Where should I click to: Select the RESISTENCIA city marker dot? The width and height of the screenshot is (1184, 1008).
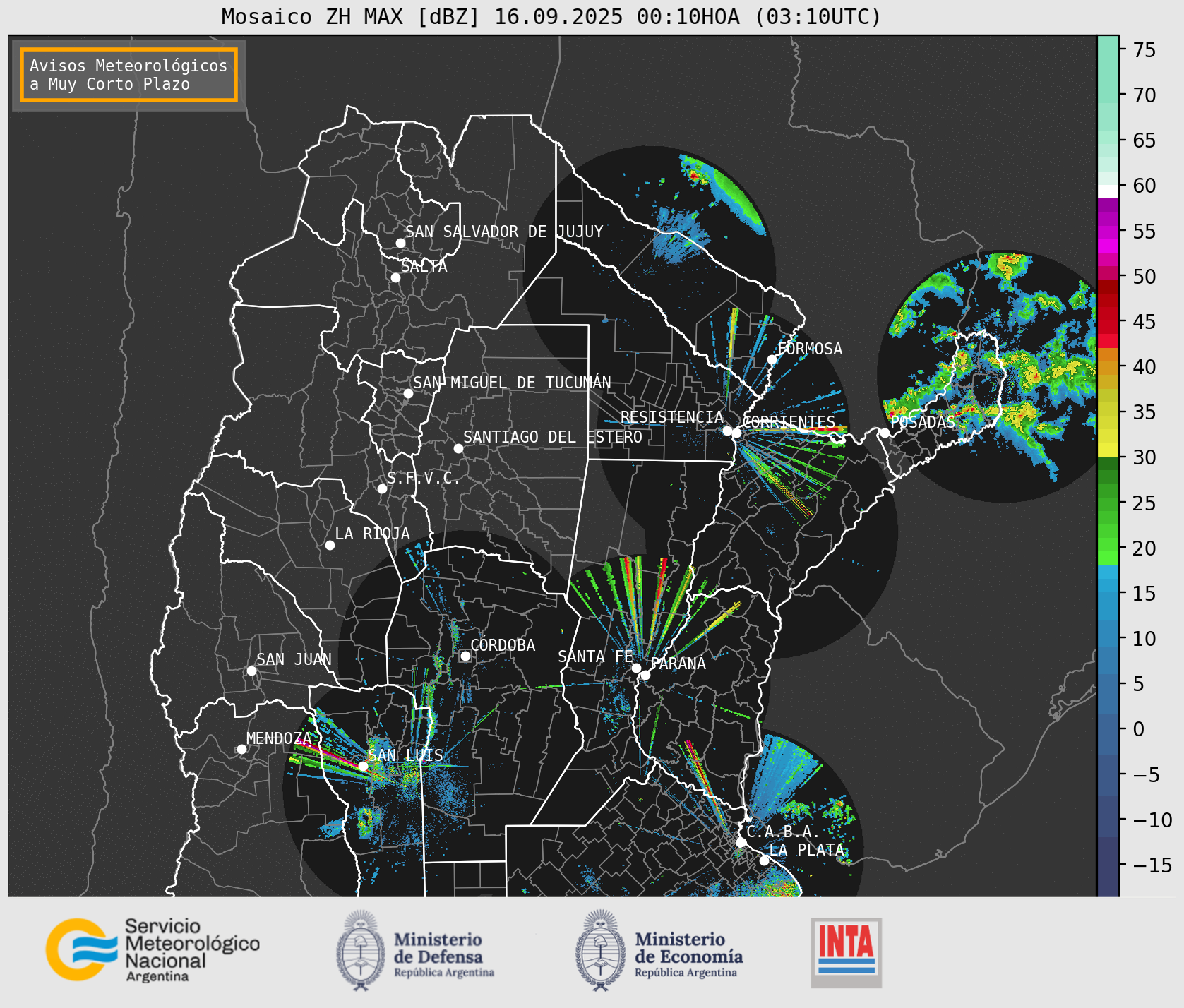727,431
